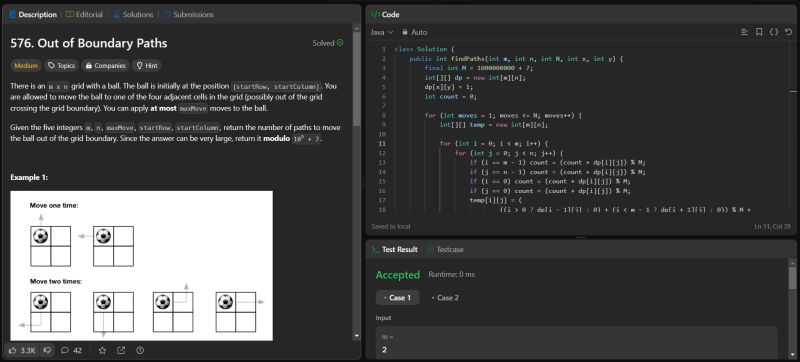This screenshot has width=800, height=362.
Task: Toggle the Auto lock setting
Action: (414, 32)
